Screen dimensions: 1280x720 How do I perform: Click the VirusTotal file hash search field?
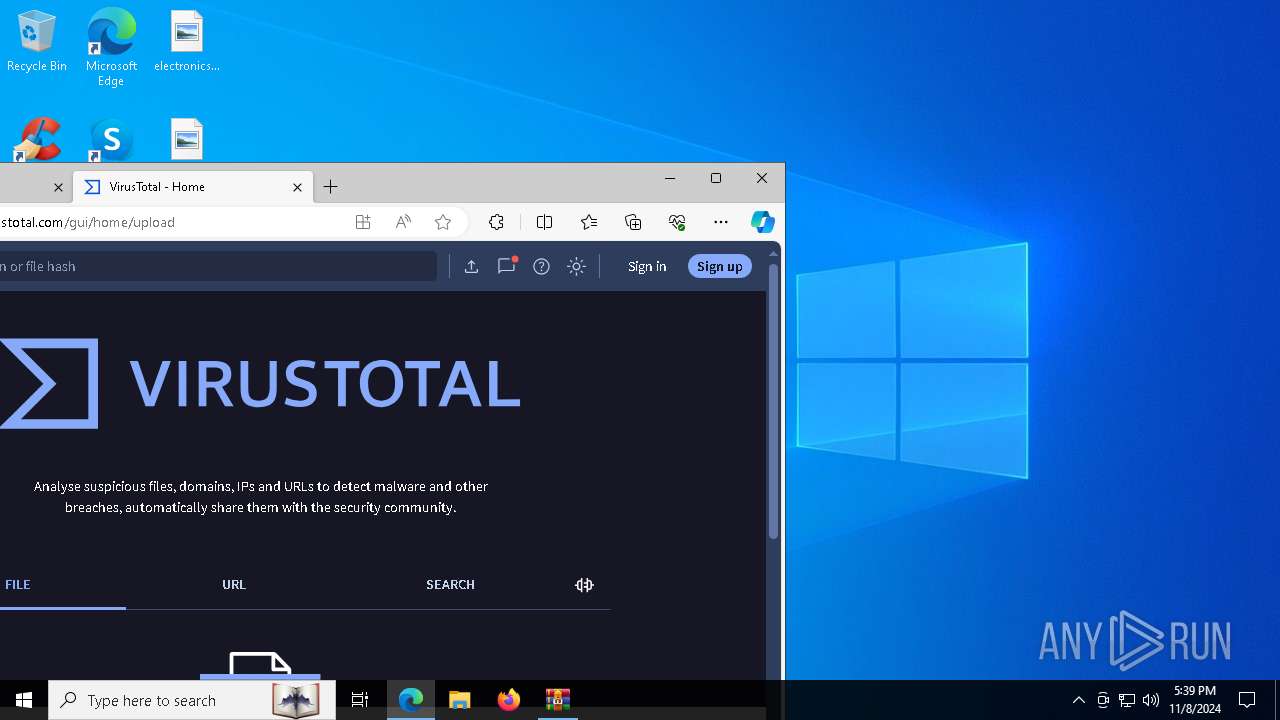tap(217, 266)
